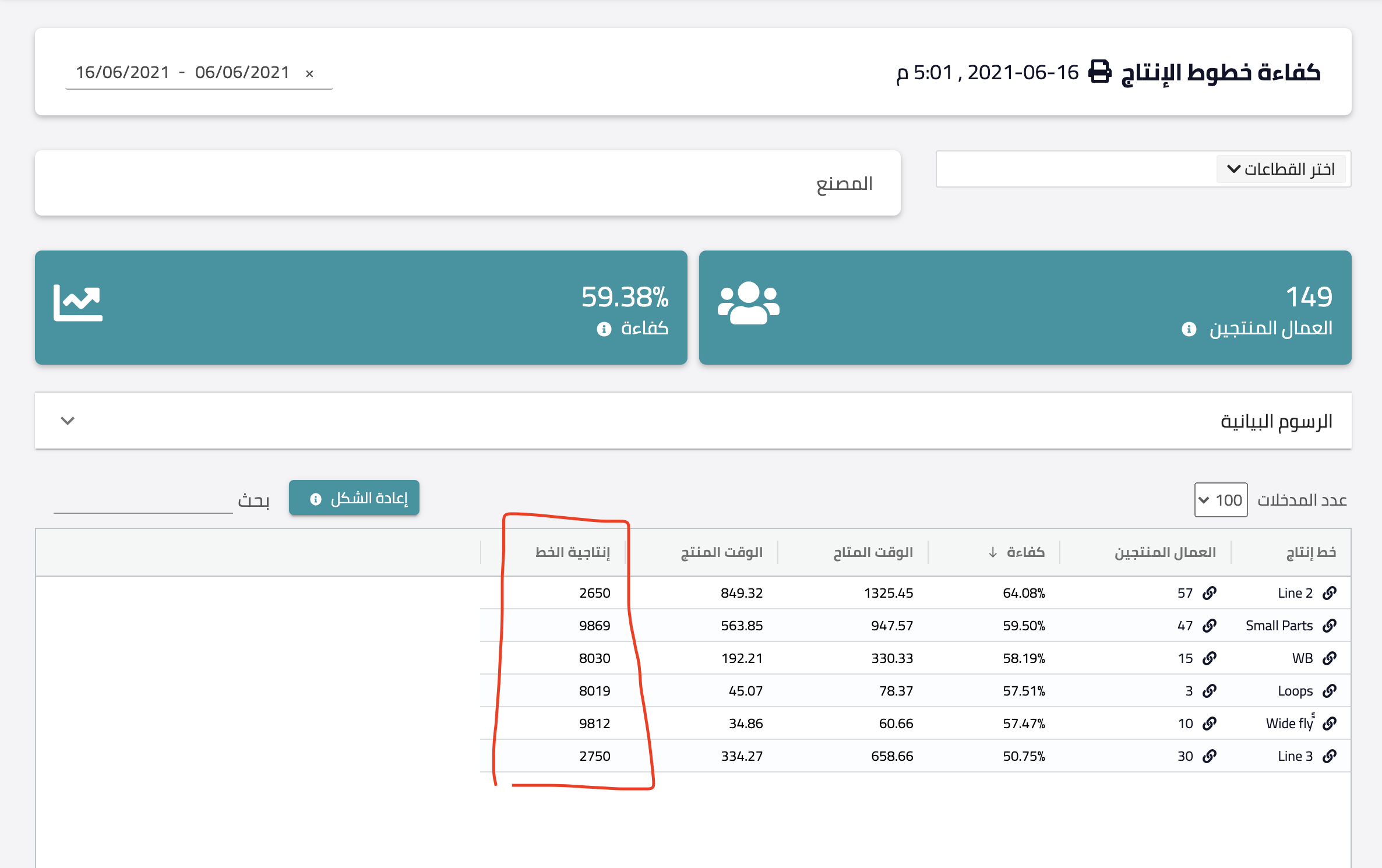Open the link icon beside Line 2 name

(1330, 593)
